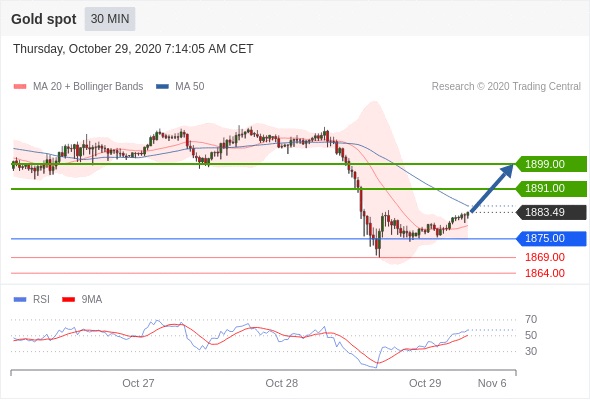Click the 30 MIN timeframe badge
590x400 pixels.
(x=110, y=19)
